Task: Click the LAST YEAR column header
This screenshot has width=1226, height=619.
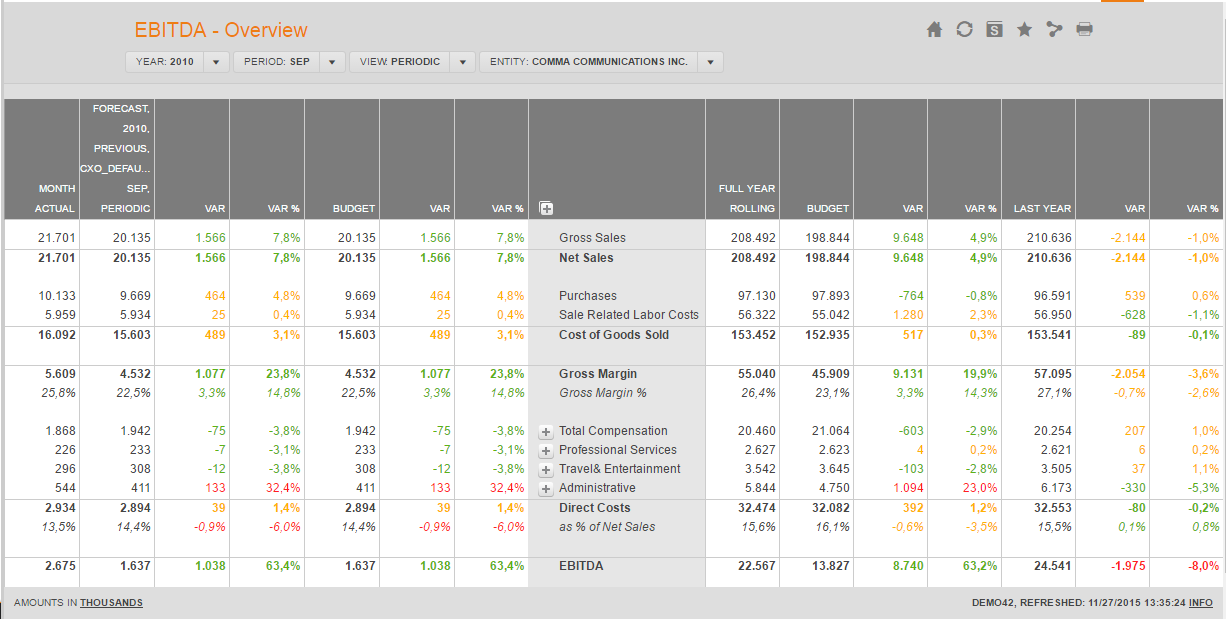Action: pos(1042,209)
